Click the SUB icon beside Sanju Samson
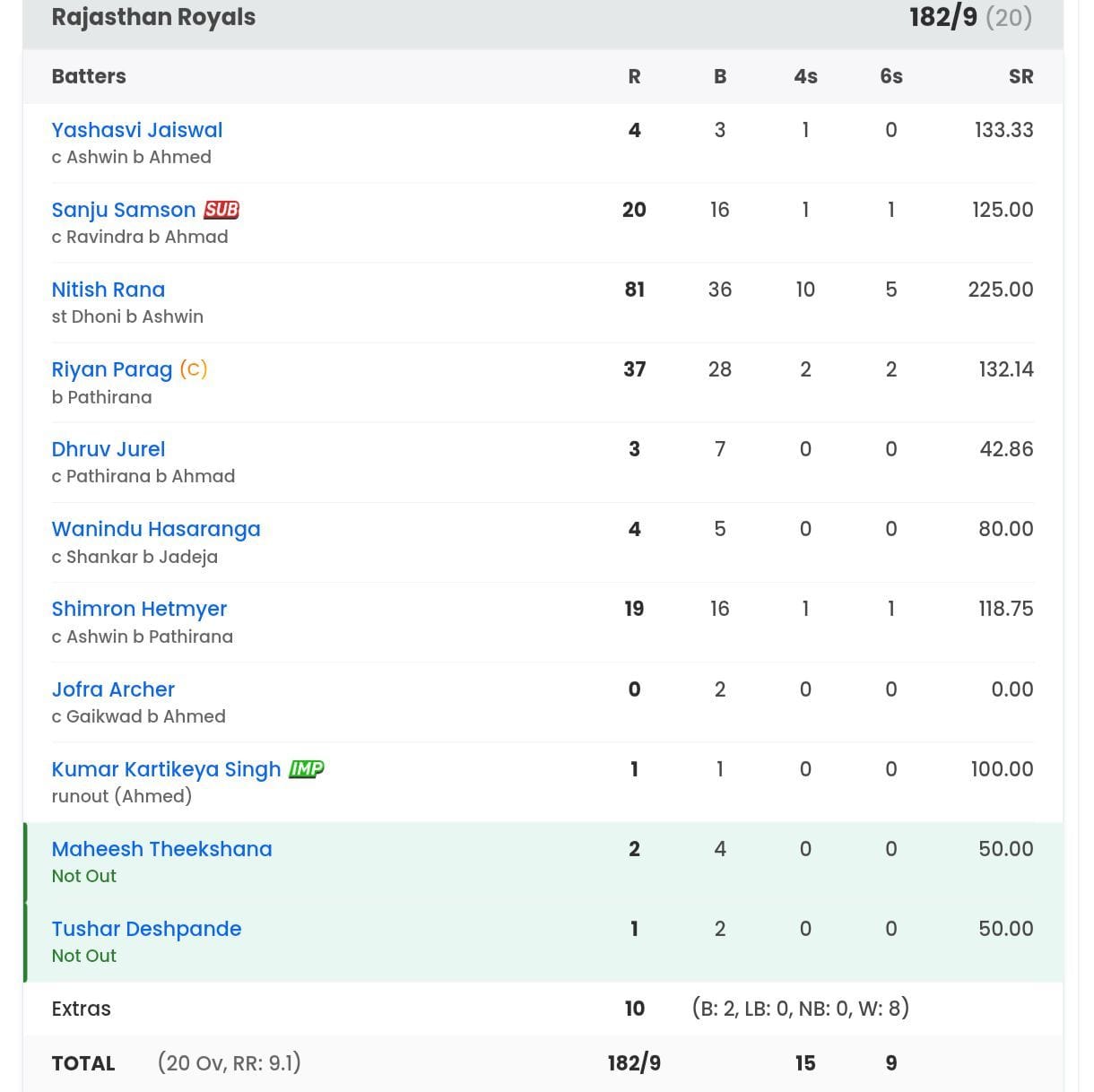Viewport: 1094px width, 1092px height. 221,210
